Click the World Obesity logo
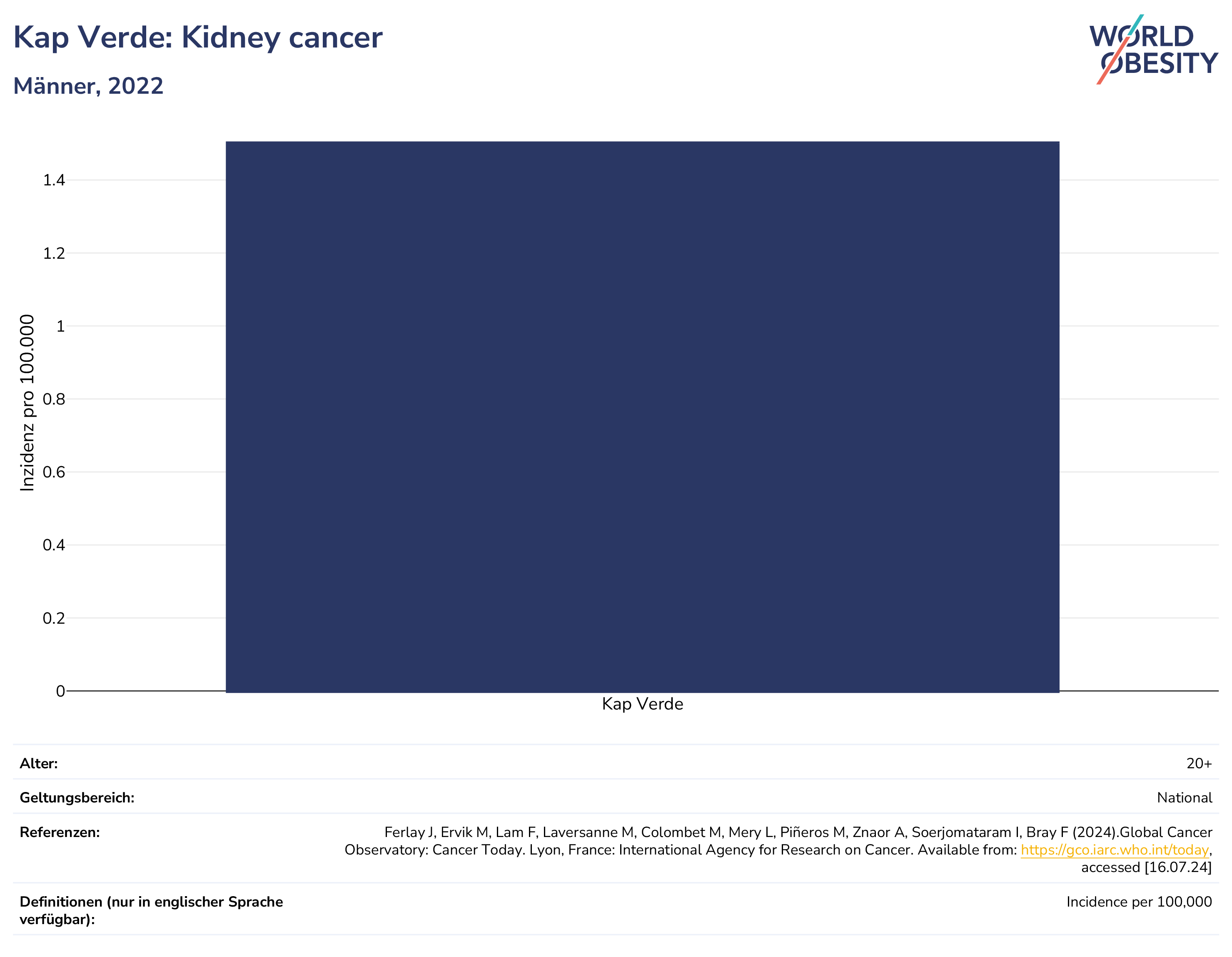The height and width of the screenshot is (957, 1232). click(1154, 50)
